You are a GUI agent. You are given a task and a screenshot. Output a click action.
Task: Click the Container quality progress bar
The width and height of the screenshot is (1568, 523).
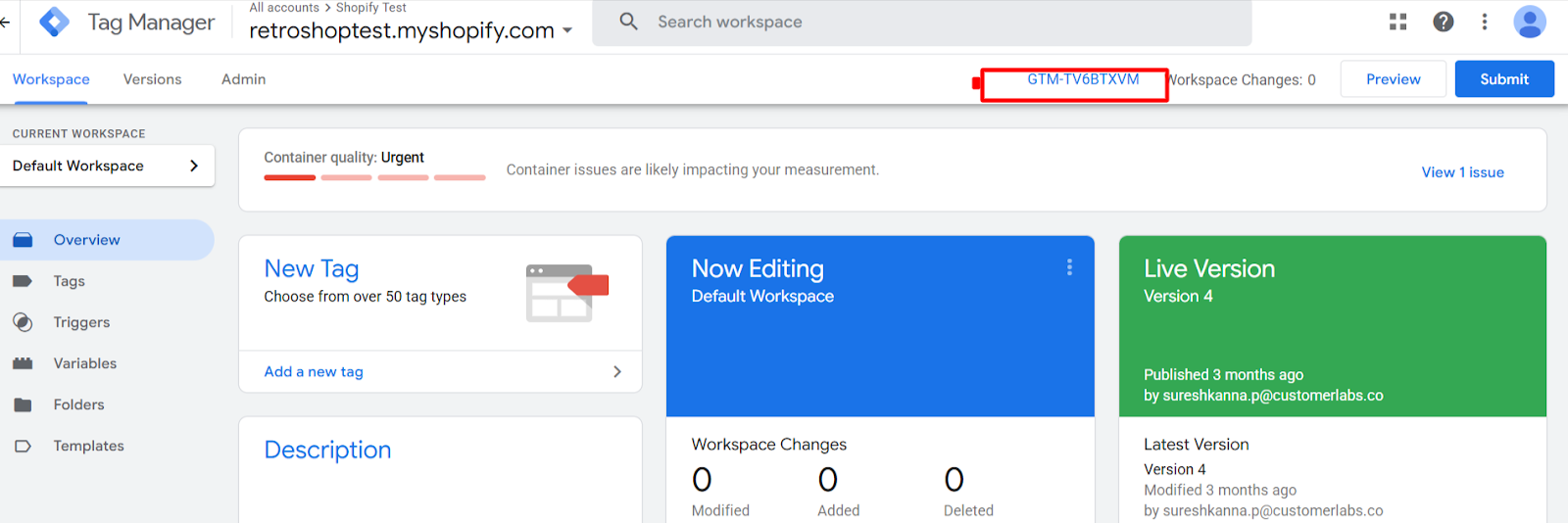point(374,178)
